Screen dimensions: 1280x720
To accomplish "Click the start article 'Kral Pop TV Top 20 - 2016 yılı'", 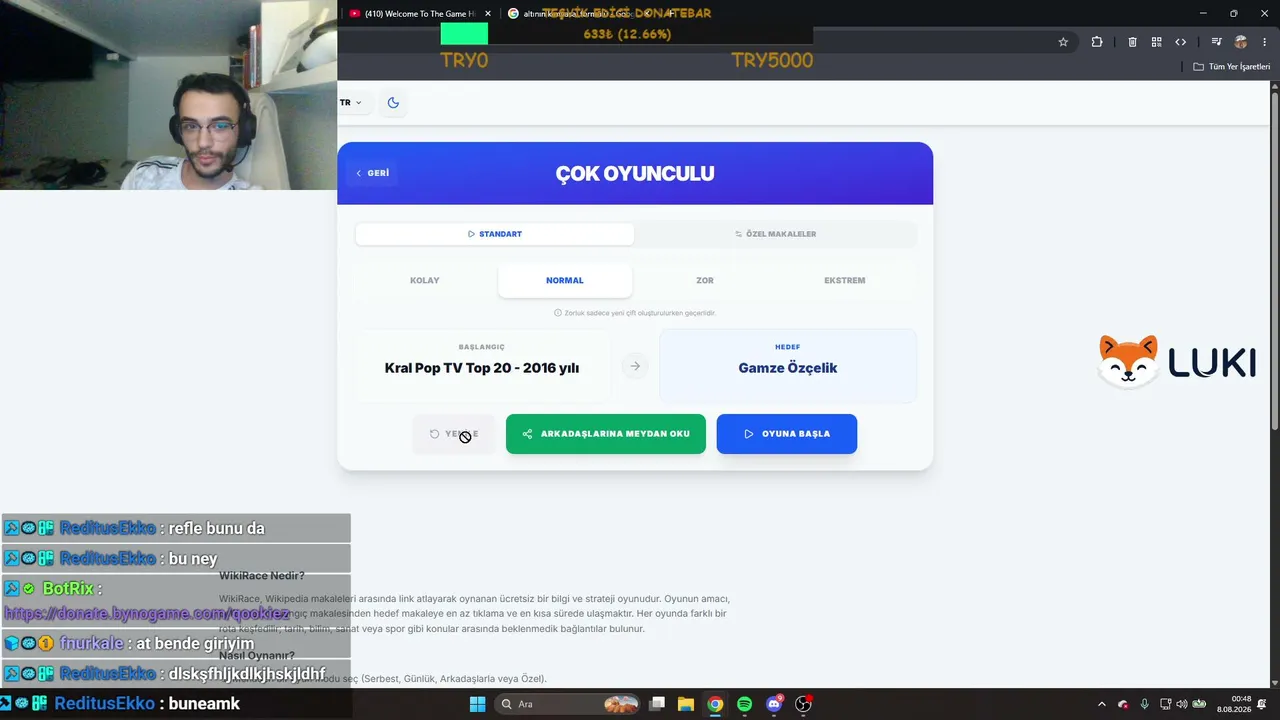I will [x=482, y=366].
